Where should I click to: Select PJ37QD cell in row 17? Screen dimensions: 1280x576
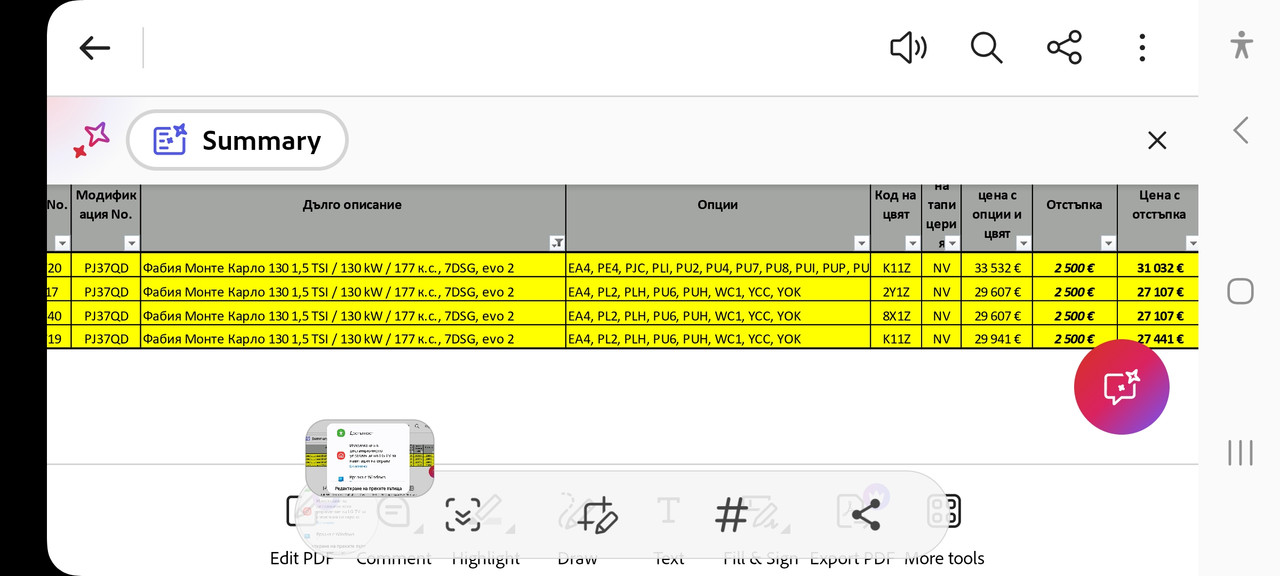click(106, 292)
